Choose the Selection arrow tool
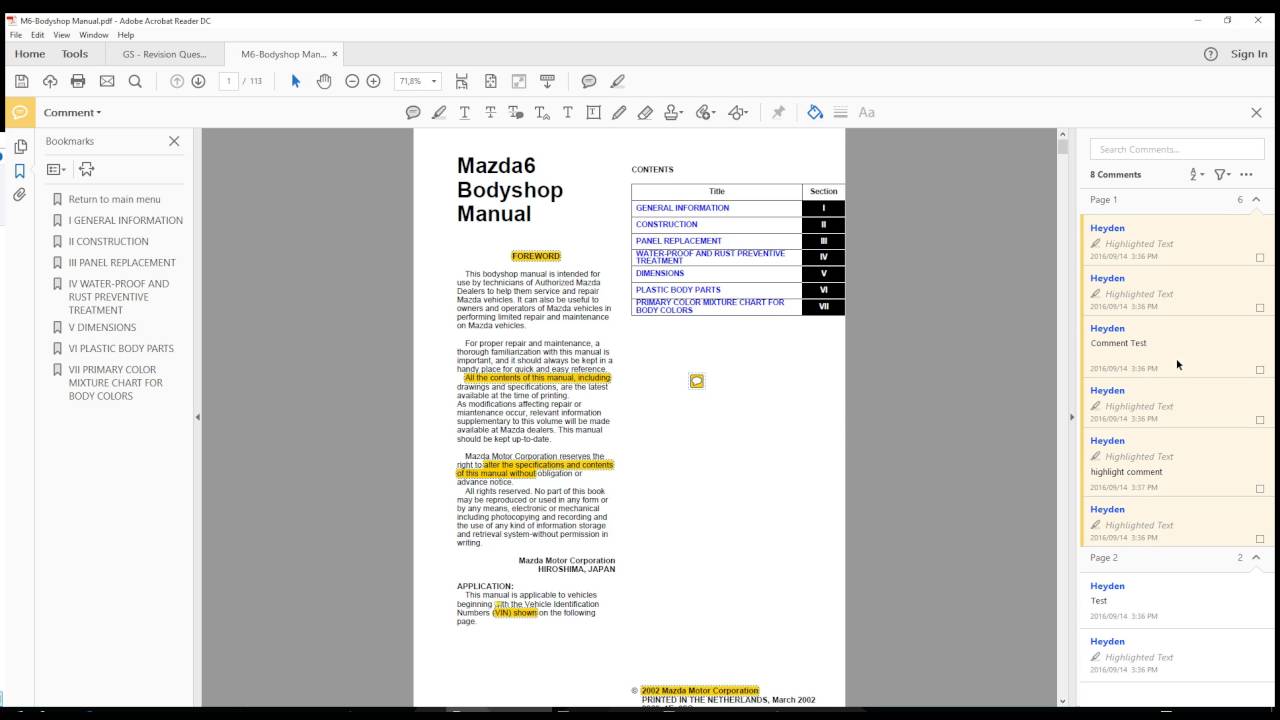This screenshot has width=1280, height=720. click(x=296, y=81)
